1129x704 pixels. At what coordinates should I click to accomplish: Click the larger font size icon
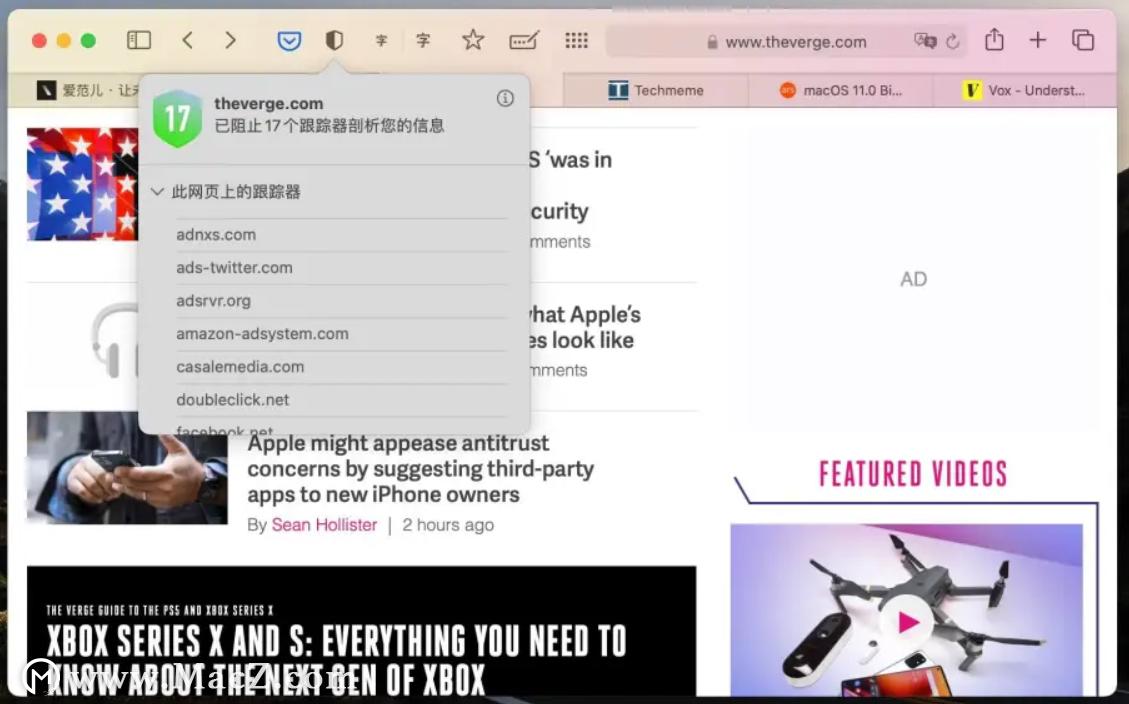tap(423, 40)
